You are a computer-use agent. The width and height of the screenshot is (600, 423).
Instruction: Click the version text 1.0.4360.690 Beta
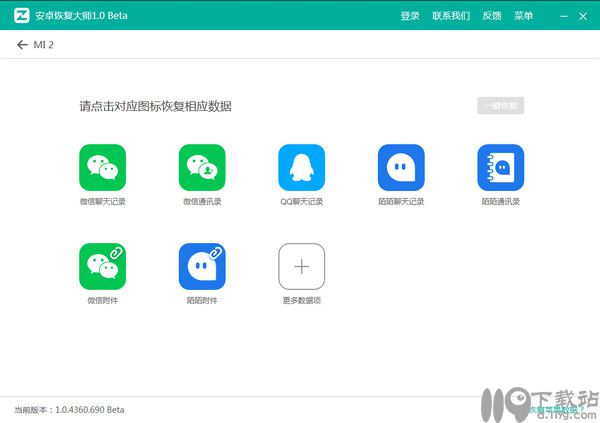click(x=90, y=410)
